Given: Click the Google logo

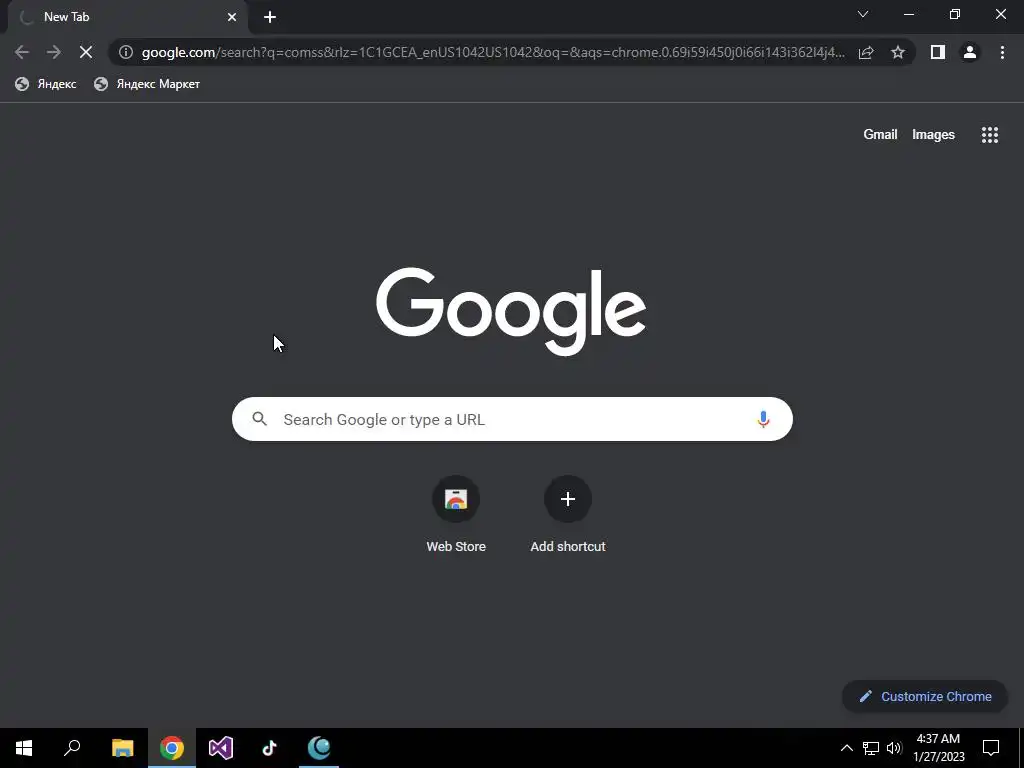Looking at the screenshot, I should click(511, 311).
